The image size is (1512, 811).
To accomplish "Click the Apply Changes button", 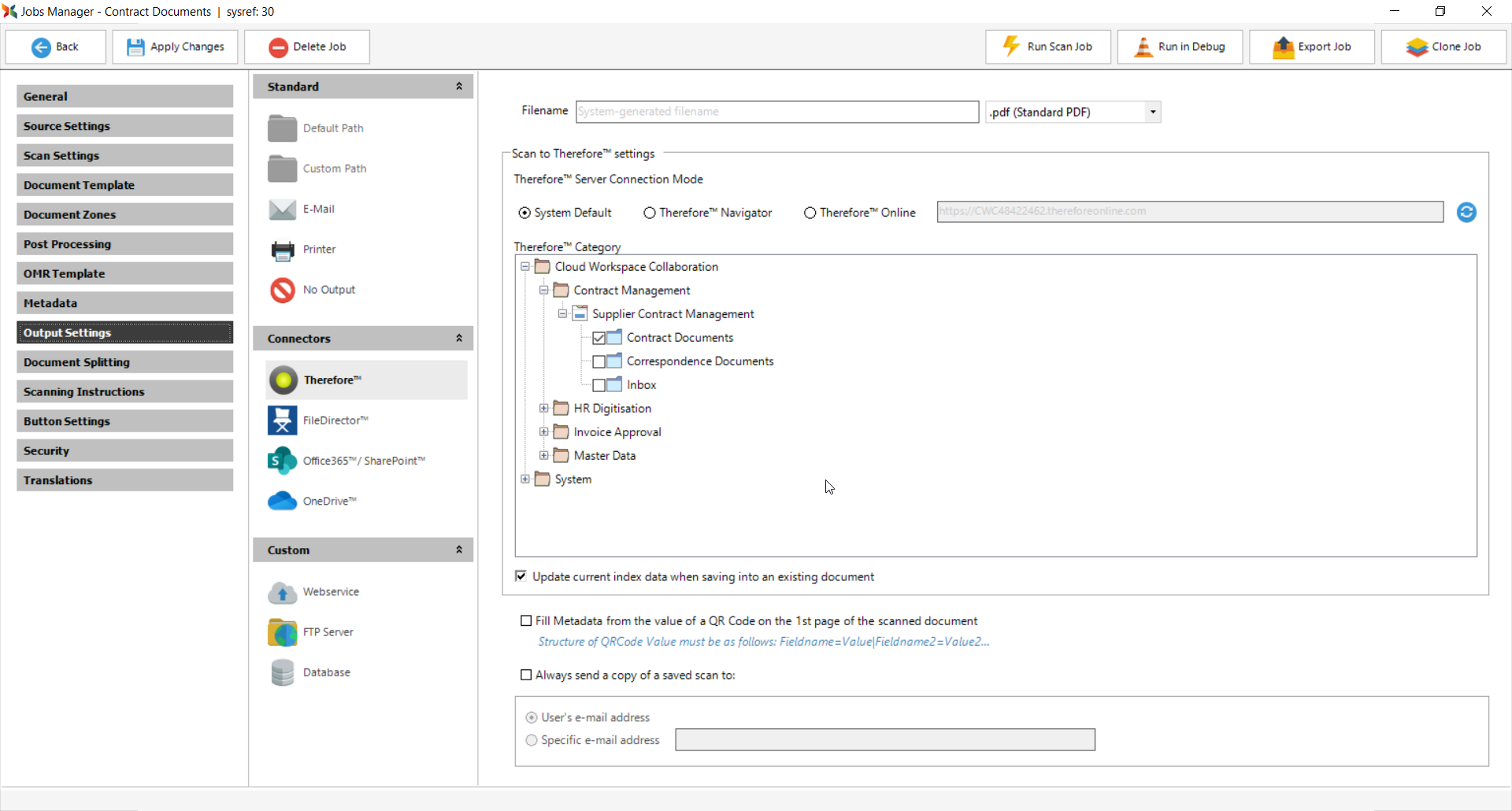I will pyautogui.click(x=176, y=46).
